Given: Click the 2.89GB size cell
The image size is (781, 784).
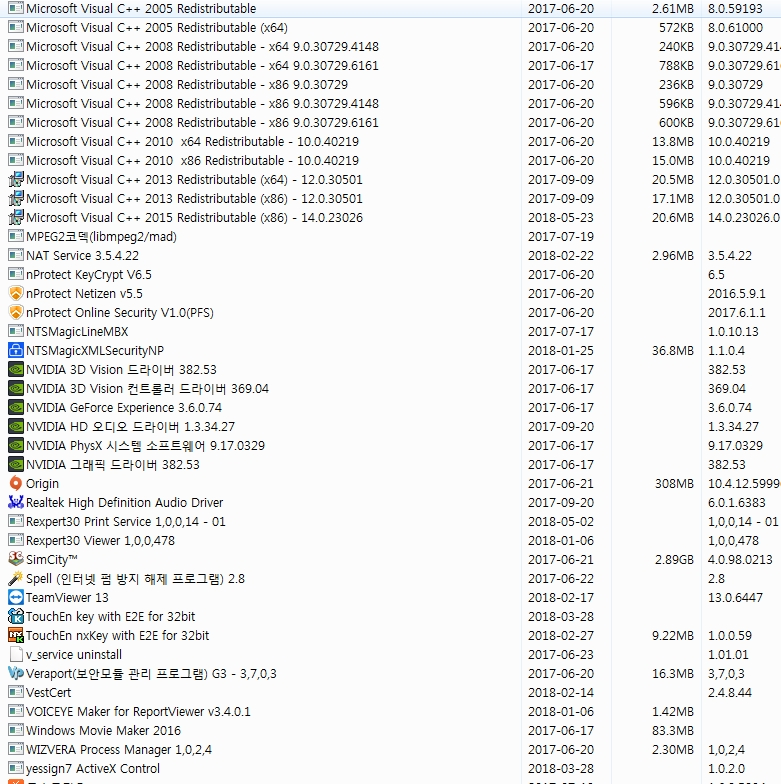Looking at the screenshot, I should [x=674, y=560].
